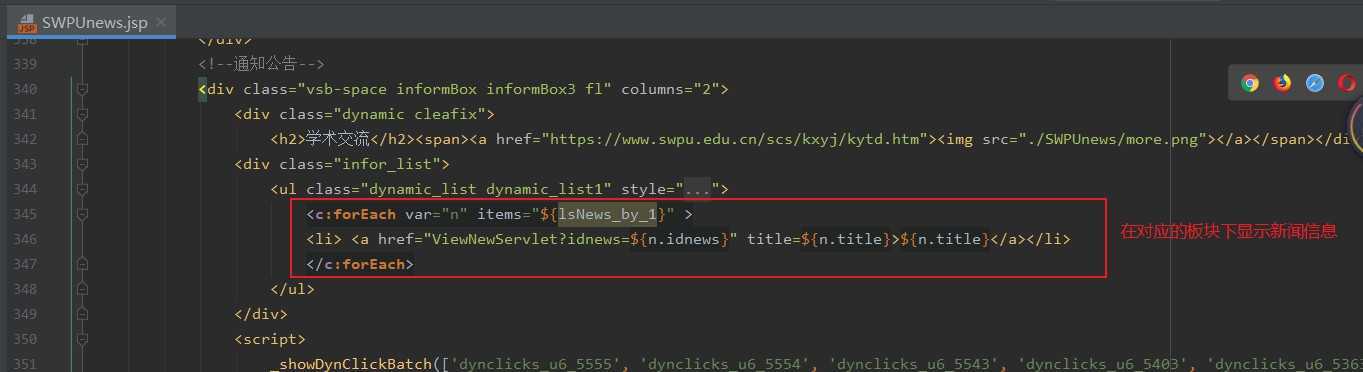The image size is (1363, 372).
Task: Collapse the script block at line 350
Action: [x=82, y=339]
